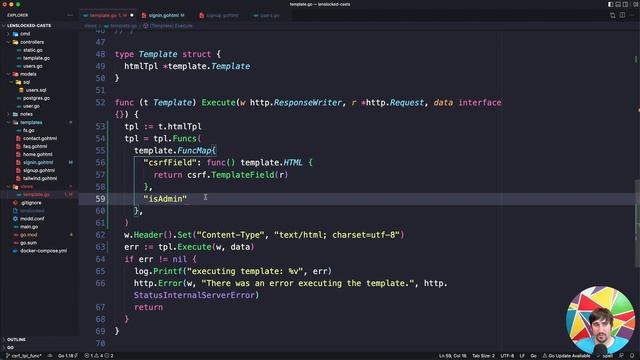640x360 pixels.
Task: Click the views breadcrumb segment
Action: (90, 26)
